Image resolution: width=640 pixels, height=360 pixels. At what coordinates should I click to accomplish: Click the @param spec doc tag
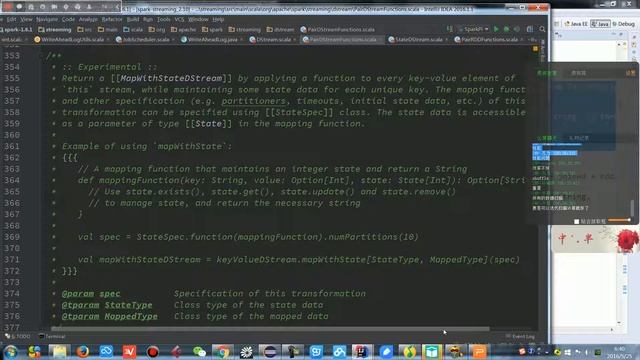click(x=91, y=293)
